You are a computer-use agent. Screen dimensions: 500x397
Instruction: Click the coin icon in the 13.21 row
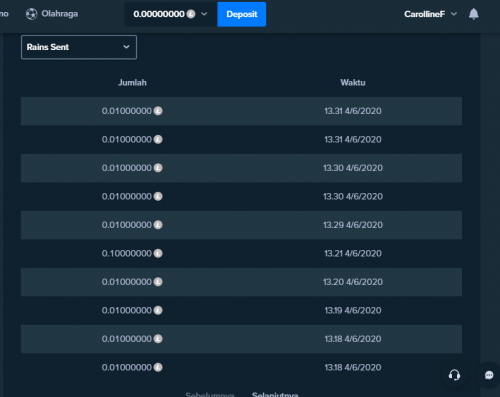(x=158, y=253)
